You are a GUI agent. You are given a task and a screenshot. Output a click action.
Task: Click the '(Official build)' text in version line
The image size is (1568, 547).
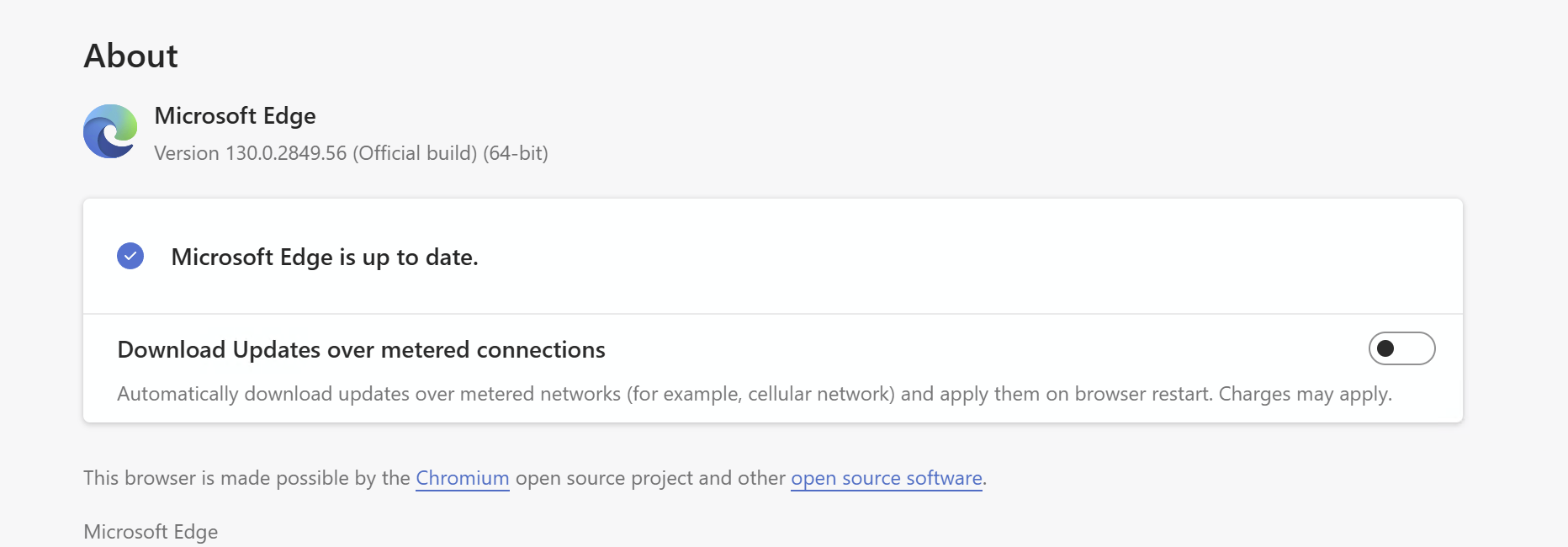pos(415,153)
